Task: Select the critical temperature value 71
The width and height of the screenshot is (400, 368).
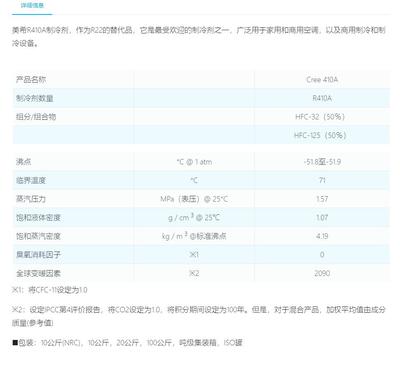Action: click(x=322, y=180)
